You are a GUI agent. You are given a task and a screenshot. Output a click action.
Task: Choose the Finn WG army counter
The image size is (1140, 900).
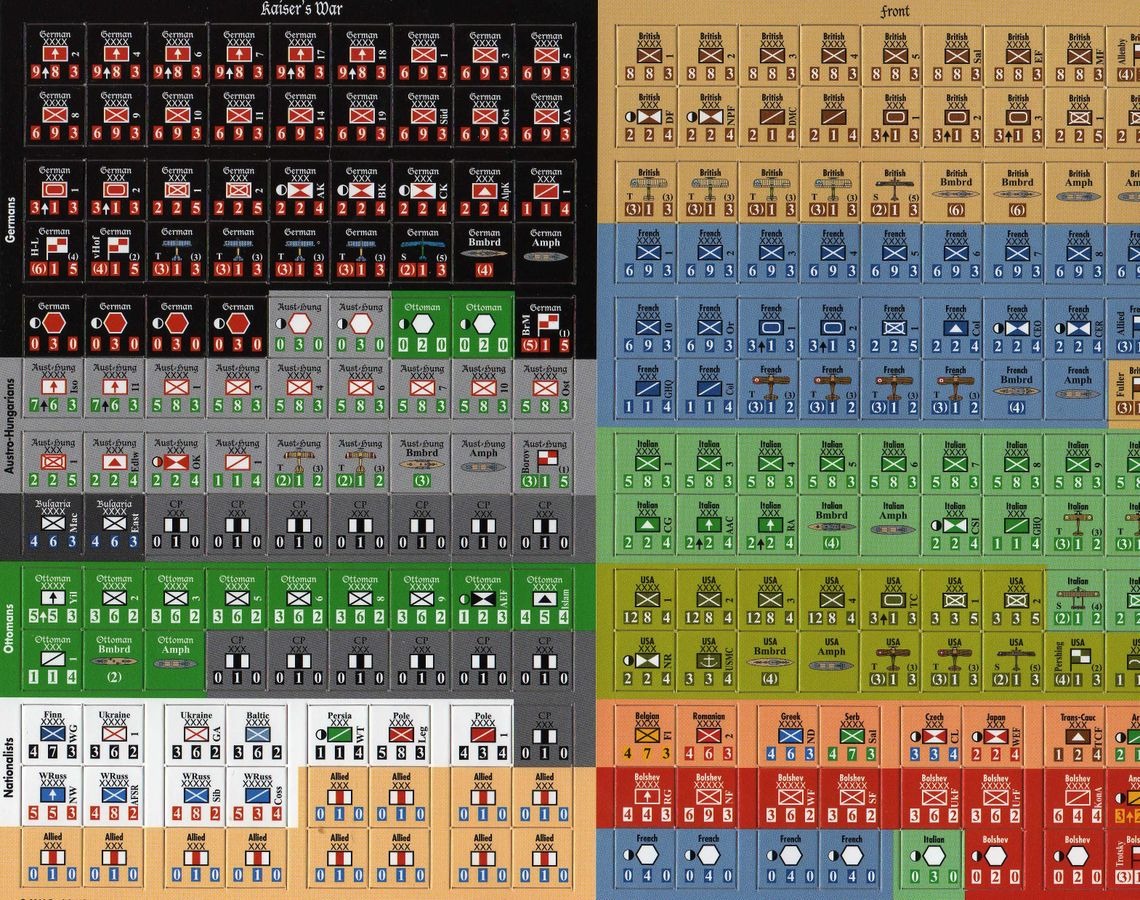click(54, 735)
